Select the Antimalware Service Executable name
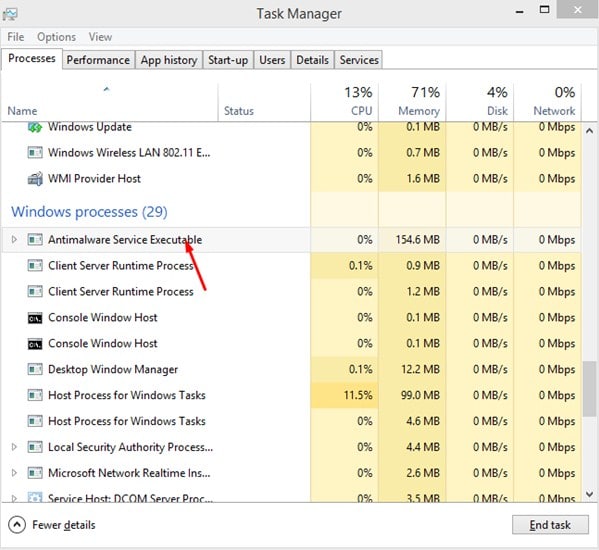599x550 pixels. [x=125, y=240]
